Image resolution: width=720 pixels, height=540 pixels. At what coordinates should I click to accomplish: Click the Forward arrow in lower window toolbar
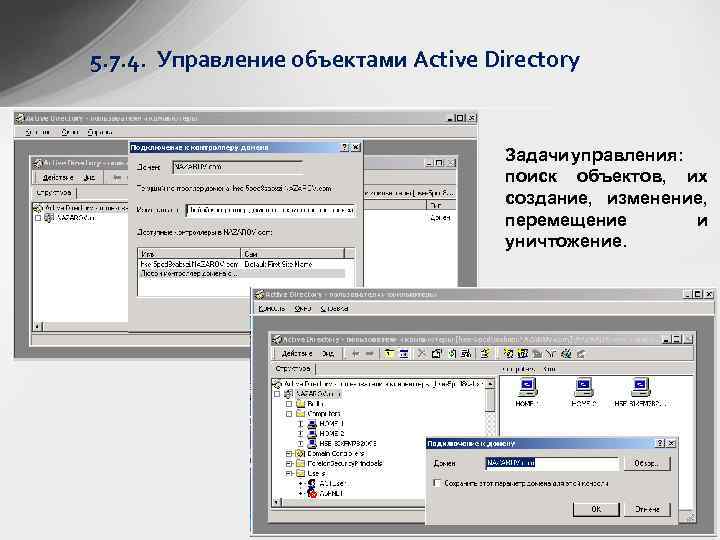pos(369,354)
